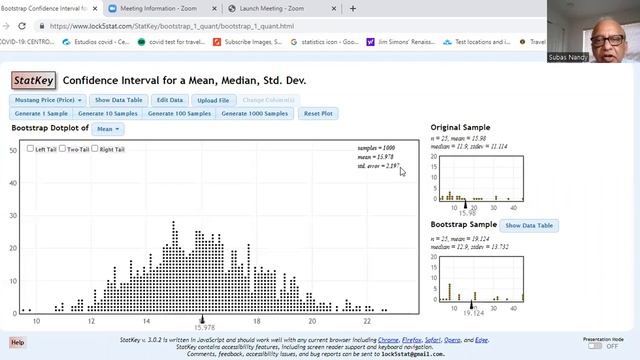Click Generate 1000 Samples
This screenshot has width=640, height=360.
pos(255,113)
